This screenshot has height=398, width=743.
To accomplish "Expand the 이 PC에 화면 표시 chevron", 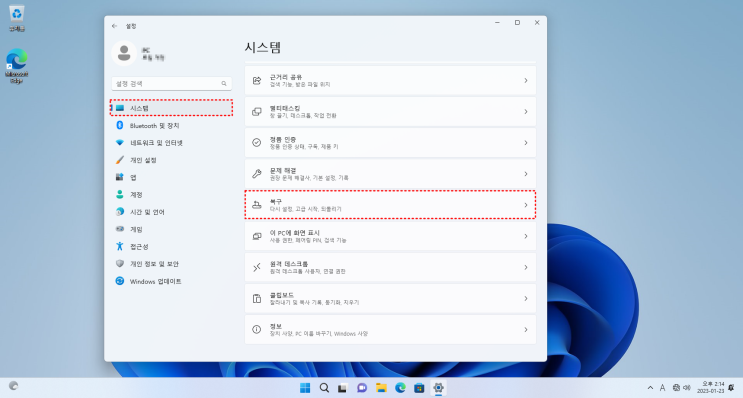I will [526, 236].
